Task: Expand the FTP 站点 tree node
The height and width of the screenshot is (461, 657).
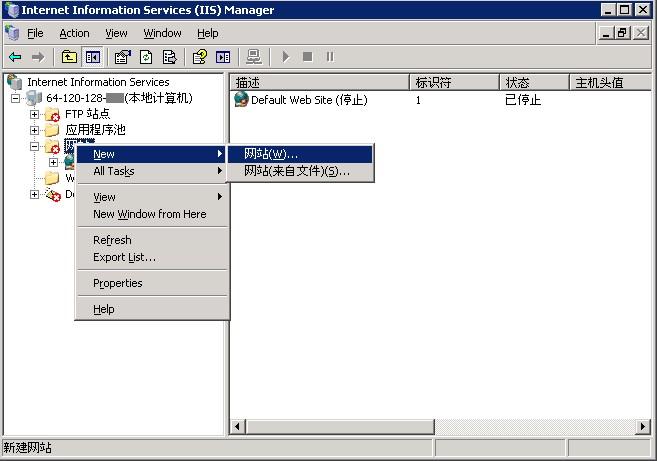Action: coord(35,115)
